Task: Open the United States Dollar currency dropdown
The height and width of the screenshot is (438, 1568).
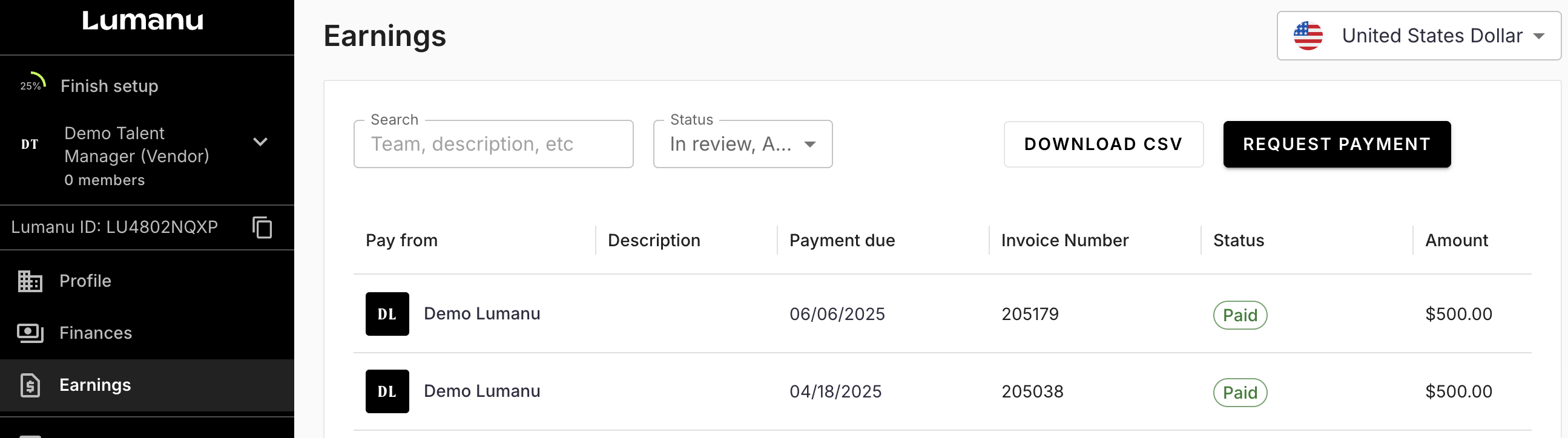Action: pyautogui.click(x=1418, y=36)
